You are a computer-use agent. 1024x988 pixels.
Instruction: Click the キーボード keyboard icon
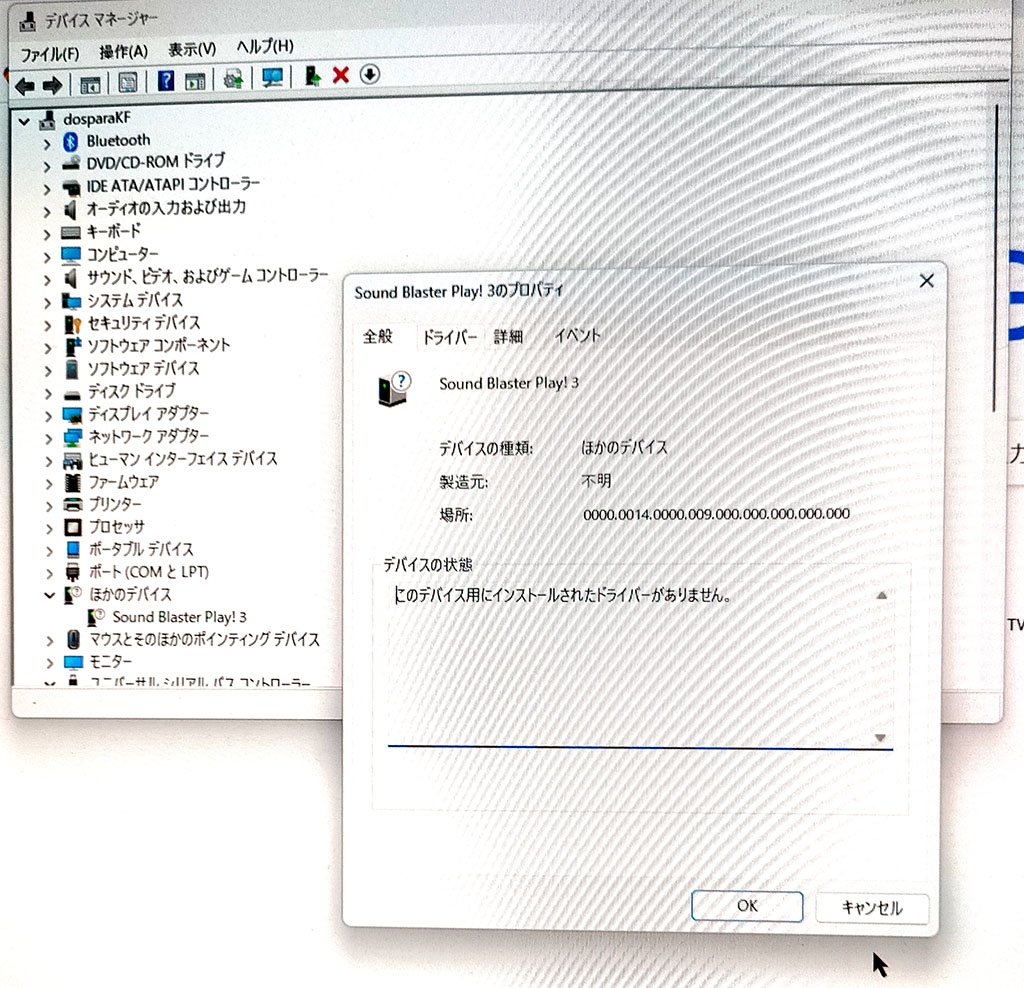point(71,232)
